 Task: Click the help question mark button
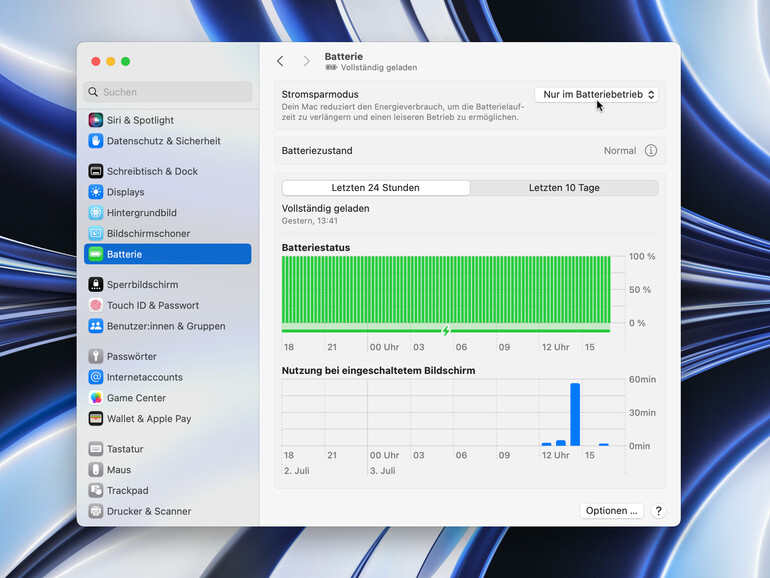[x=658, y=510]
